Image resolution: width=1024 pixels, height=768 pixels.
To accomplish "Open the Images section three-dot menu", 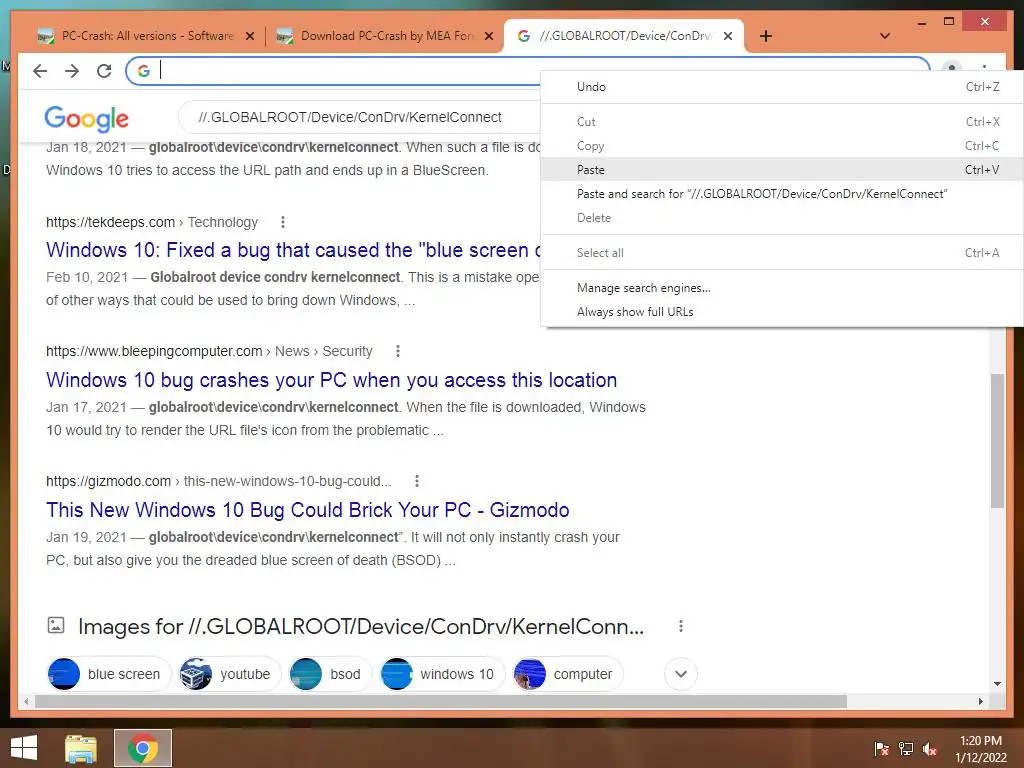I will [x=680, y=626].
